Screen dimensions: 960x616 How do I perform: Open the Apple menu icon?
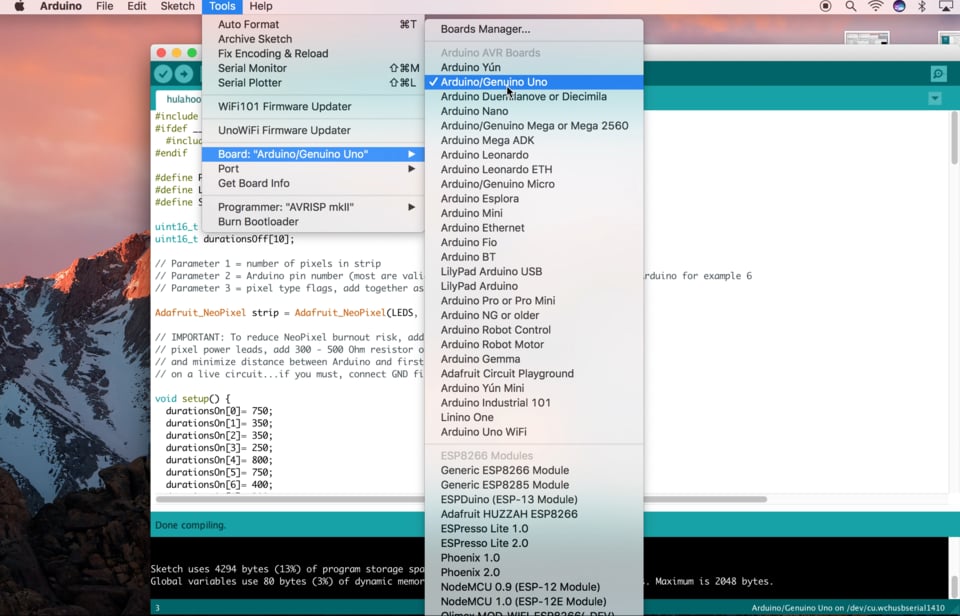(x=19, y=6)
